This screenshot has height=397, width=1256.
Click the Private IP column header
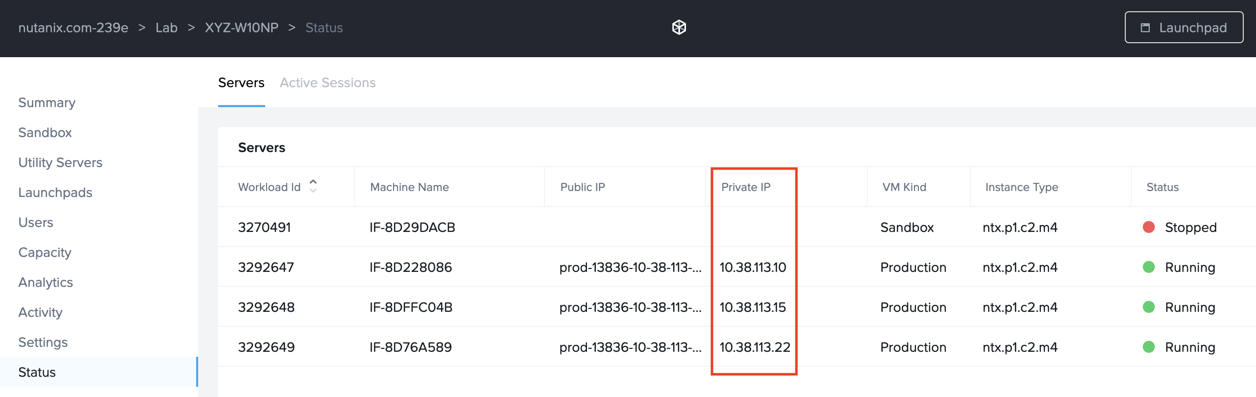[x=746, y=187]
